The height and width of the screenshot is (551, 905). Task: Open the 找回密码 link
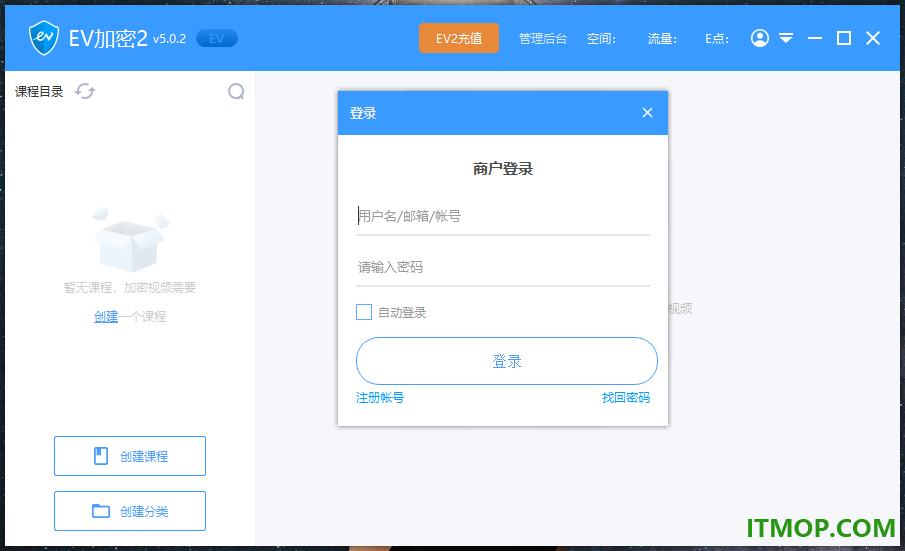626,398
